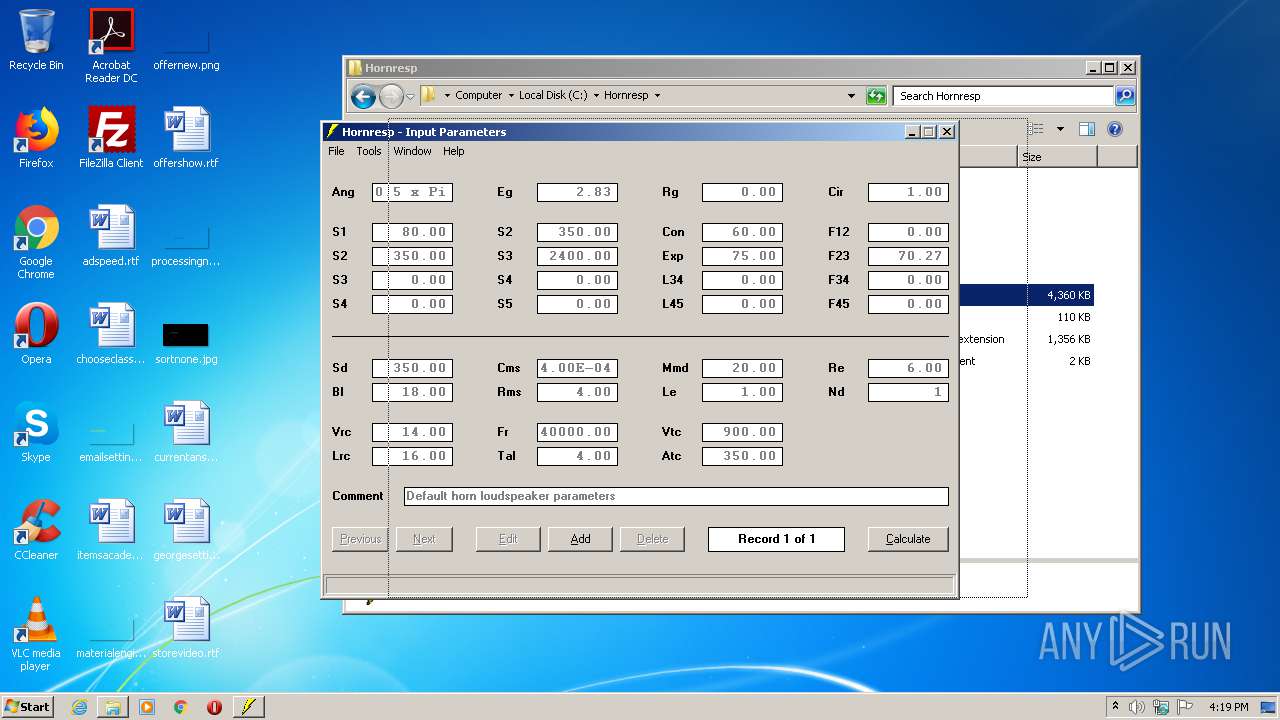Image resolution: width=1280 pixels, height=720 pixels.
Task: Click the Chrome taskbar icon
Action: coord(181,707)
